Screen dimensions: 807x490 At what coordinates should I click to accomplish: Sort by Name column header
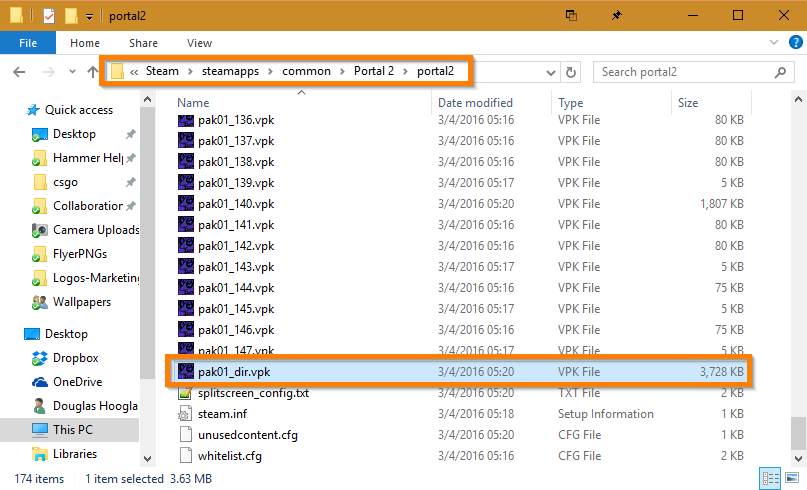coord(194,103)
